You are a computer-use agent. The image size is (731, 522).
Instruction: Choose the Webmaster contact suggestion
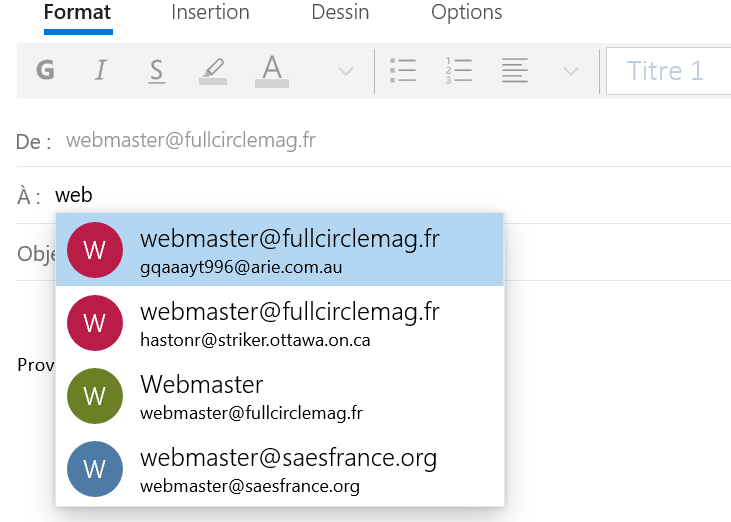point(280,396)
